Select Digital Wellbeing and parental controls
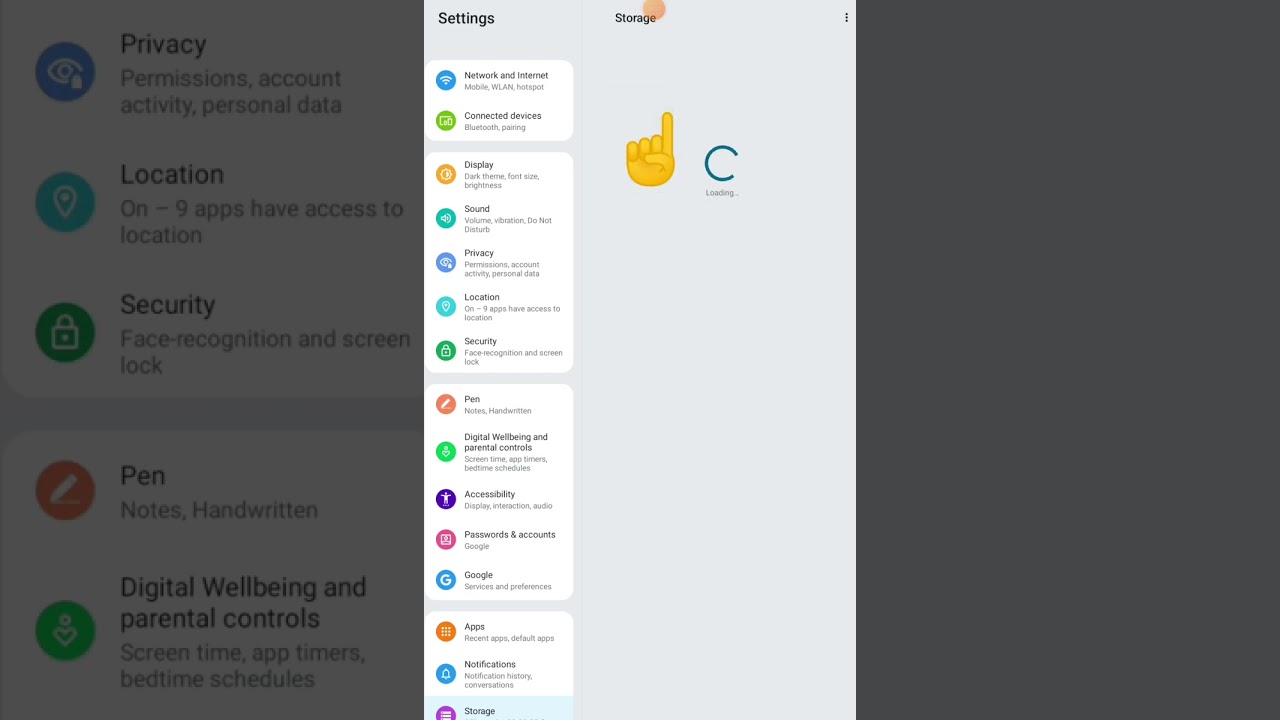Screen dimensions: 1280x720 pos(499,452)
